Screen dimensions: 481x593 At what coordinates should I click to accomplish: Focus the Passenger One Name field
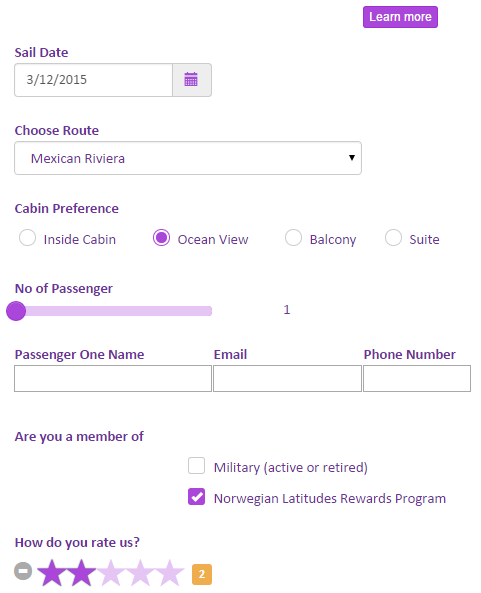coord(113,378)
